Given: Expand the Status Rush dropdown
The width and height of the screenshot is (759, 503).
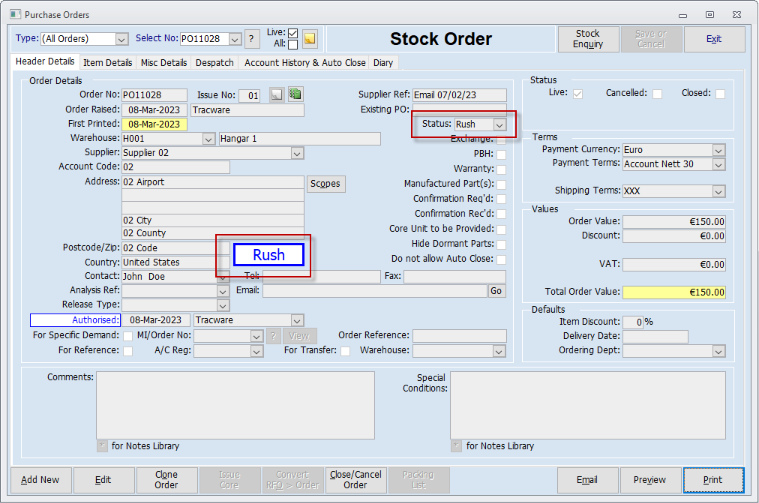Looking at the screenshot, I should pyautogui.click(x=499, y=125).
